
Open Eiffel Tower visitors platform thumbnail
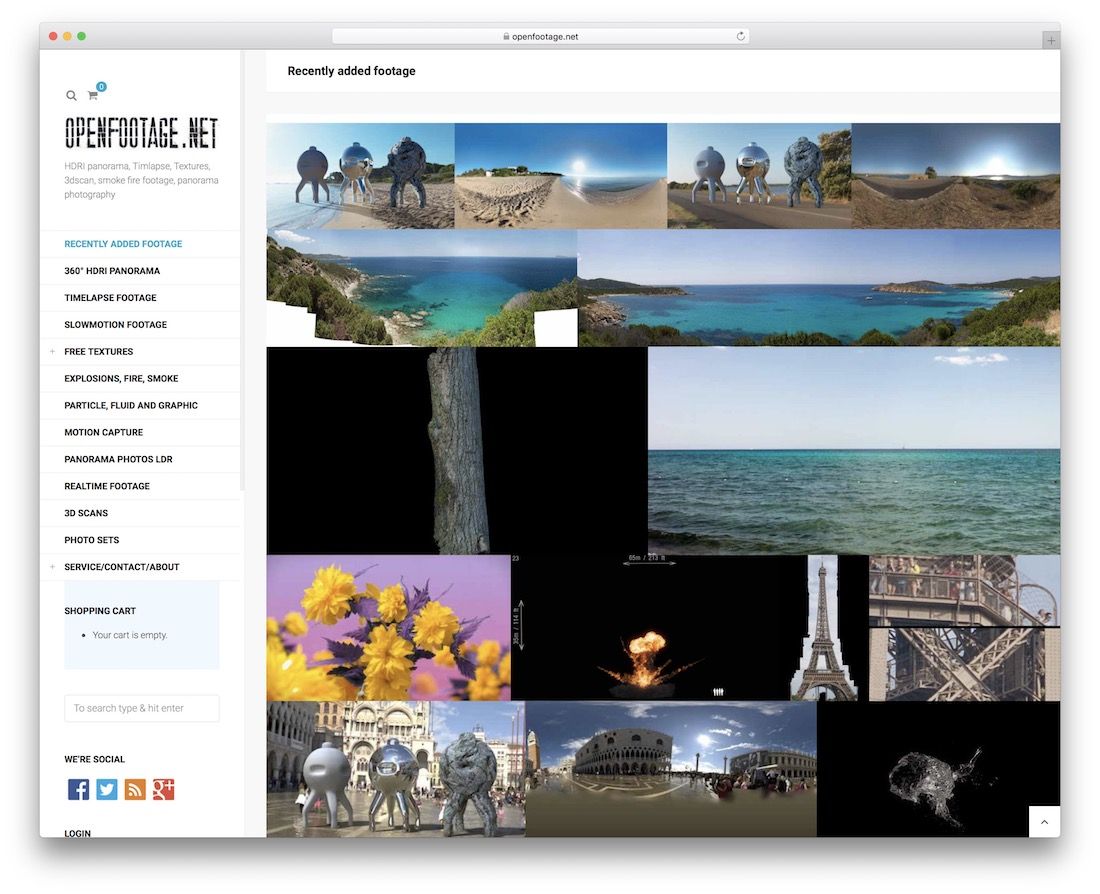click(x=965, y=590)
